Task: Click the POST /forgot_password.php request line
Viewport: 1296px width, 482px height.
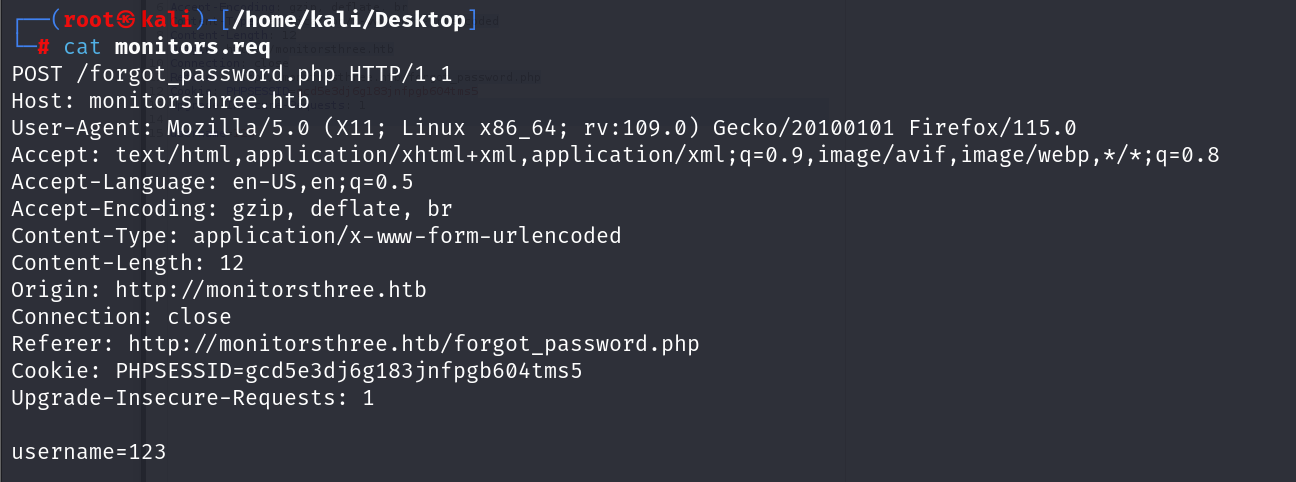Action: coord(232,74)
